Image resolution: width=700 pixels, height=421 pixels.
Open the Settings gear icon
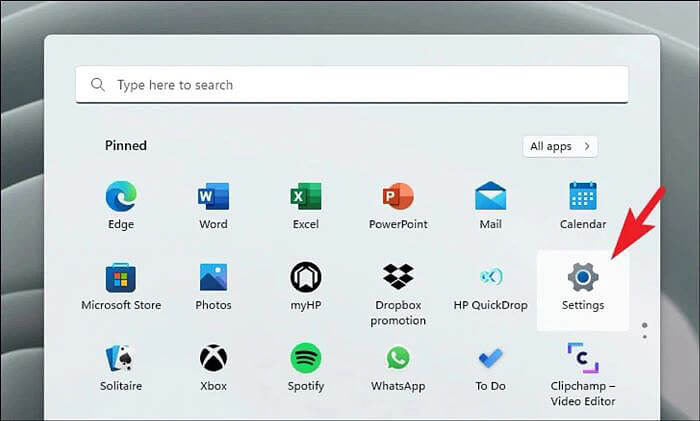[x=583, y=278]
